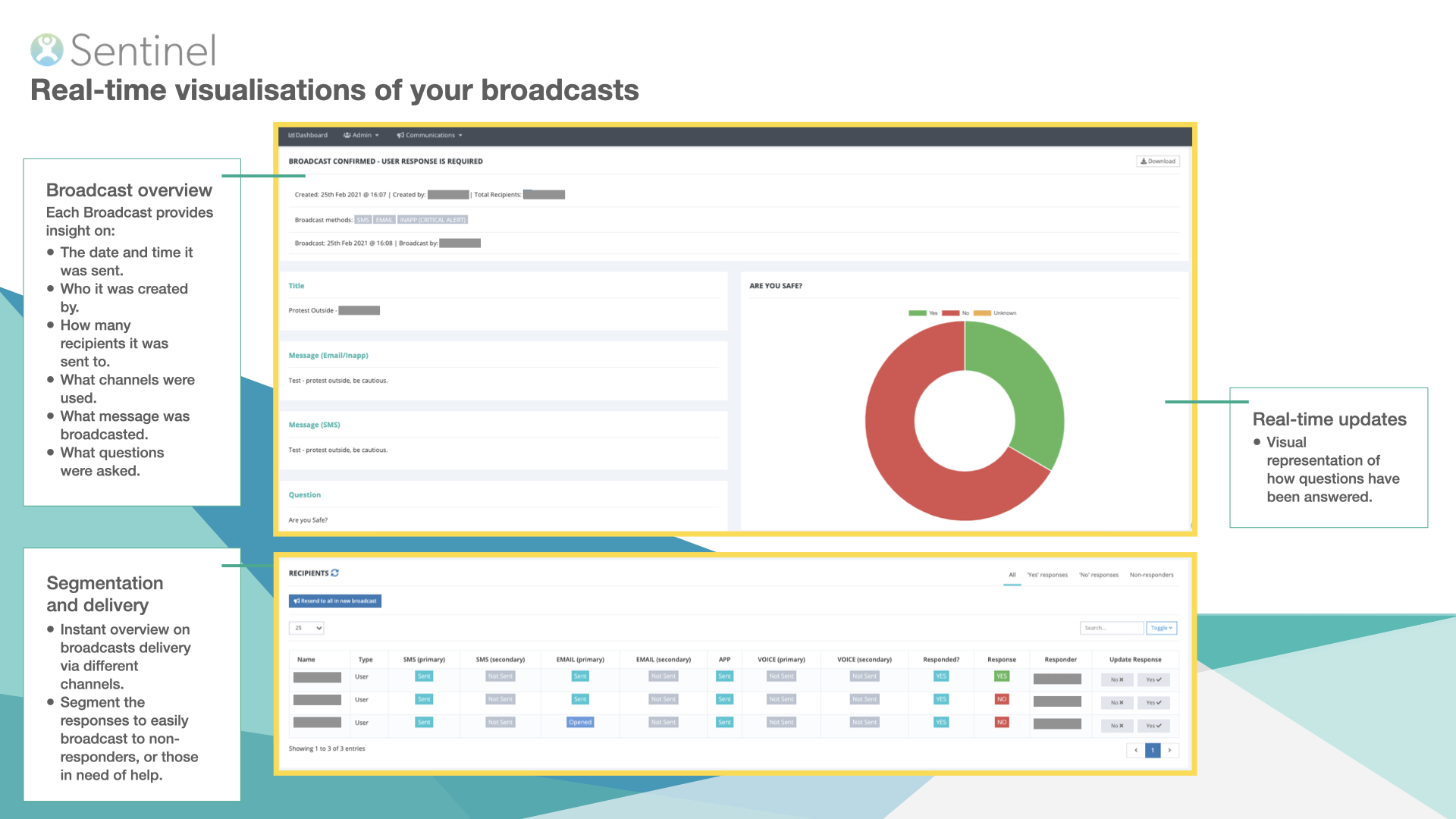This screenshot has height=819, width=1456.
Task: Mark third recipient response as Yes
Action: click(x=1153, y=726)
